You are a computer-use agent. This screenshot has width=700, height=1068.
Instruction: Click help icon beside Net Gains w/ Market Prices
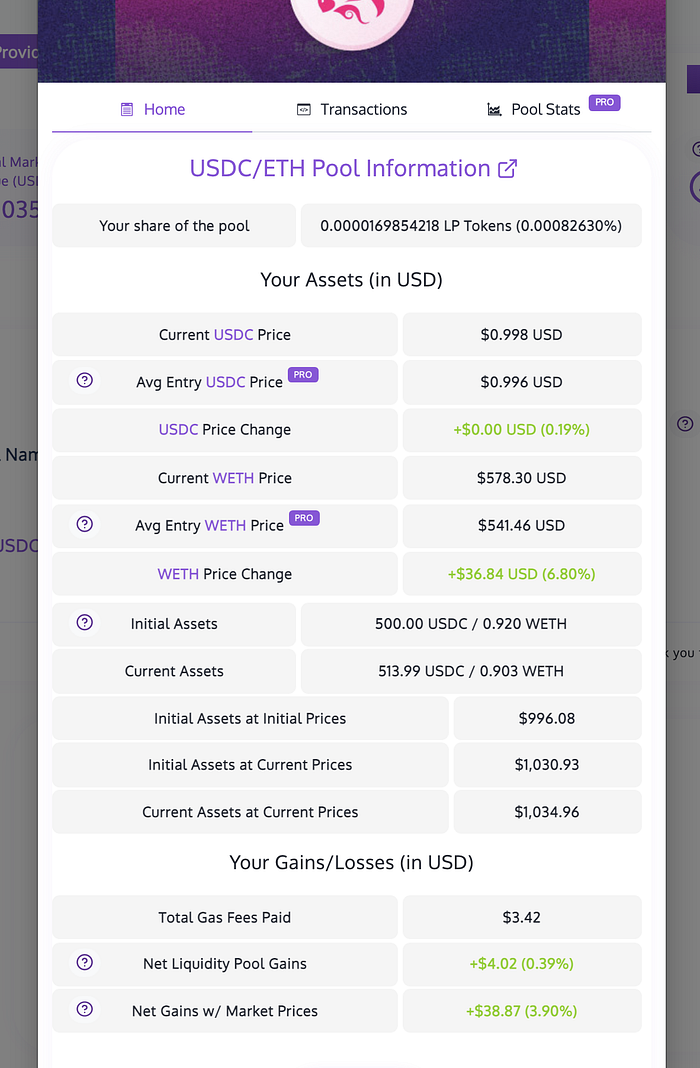(x=85, y=1009)
